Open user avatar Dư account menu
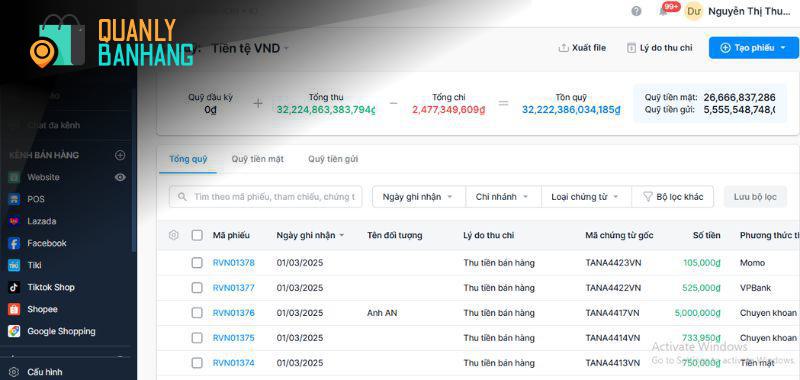 (x=693, y=11)
